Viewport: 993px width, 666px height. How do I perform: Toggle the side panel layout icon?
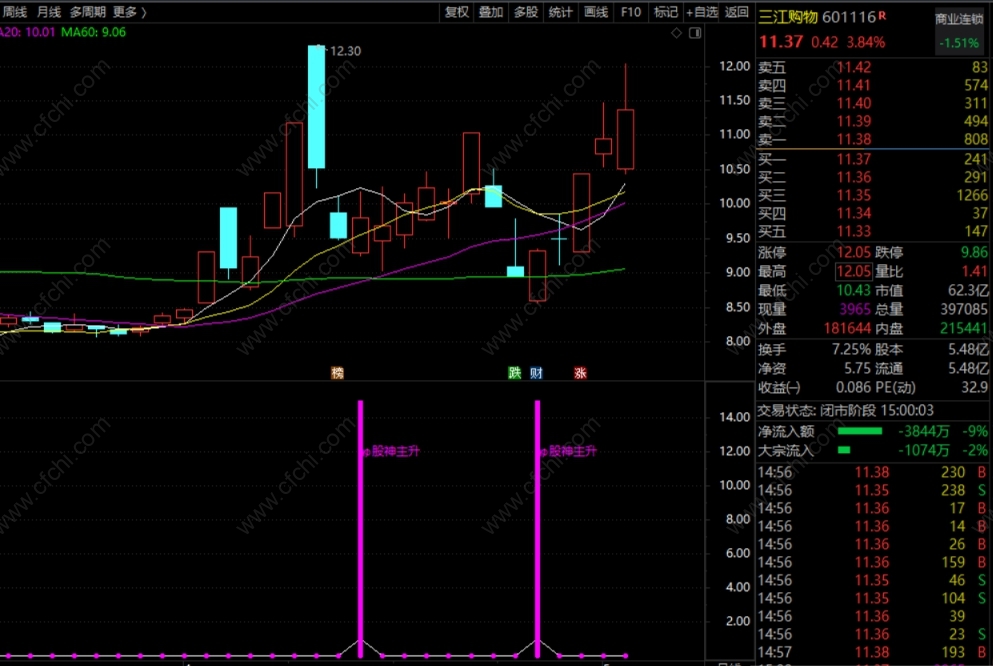[695, 33]
